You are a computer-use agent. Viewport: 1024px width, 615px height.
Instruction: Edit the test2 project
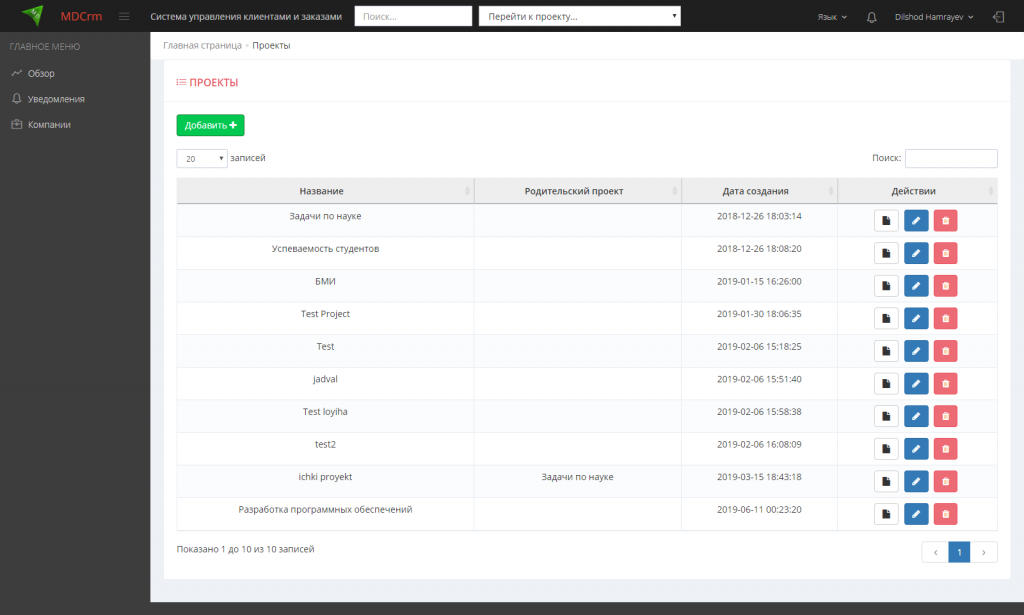916,449
